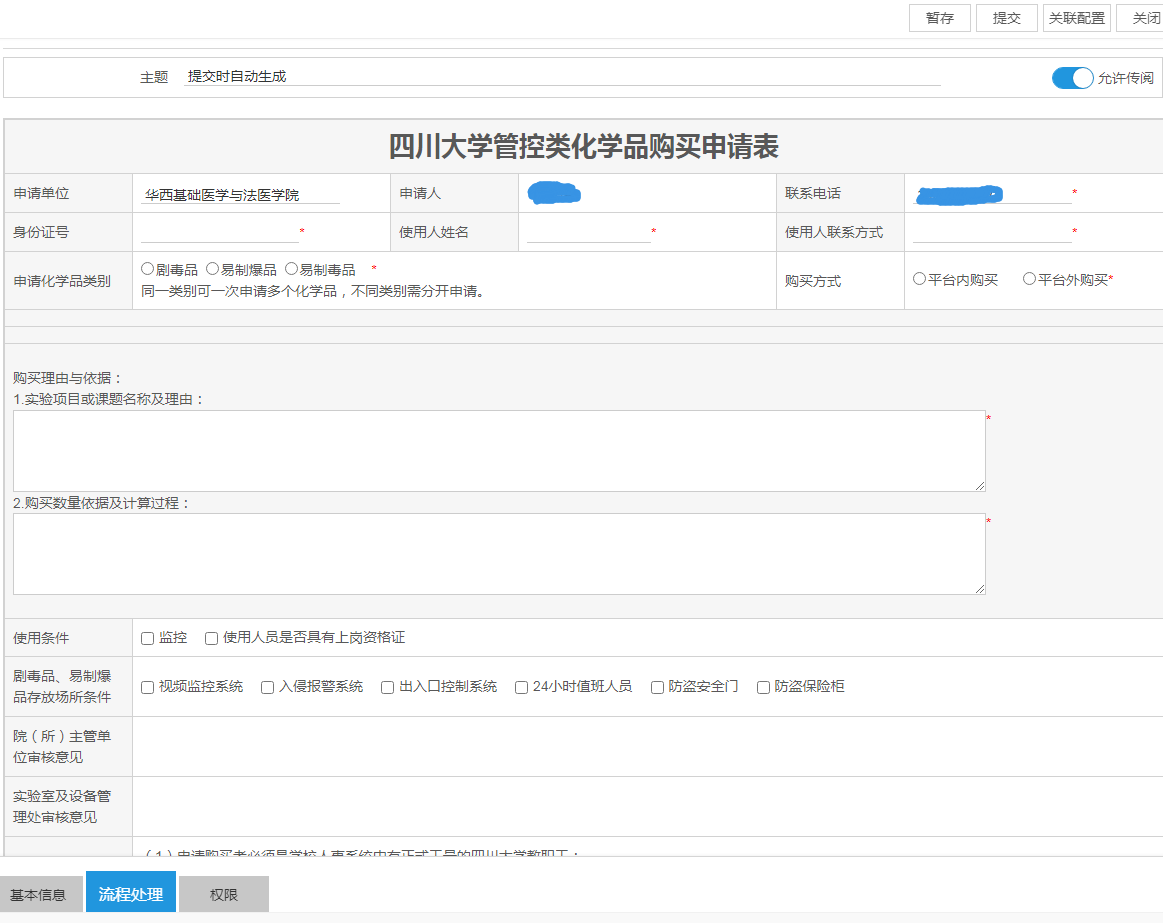Click the 购买理由与依据 heading text

pyautogui.click(x=67, y=378)
